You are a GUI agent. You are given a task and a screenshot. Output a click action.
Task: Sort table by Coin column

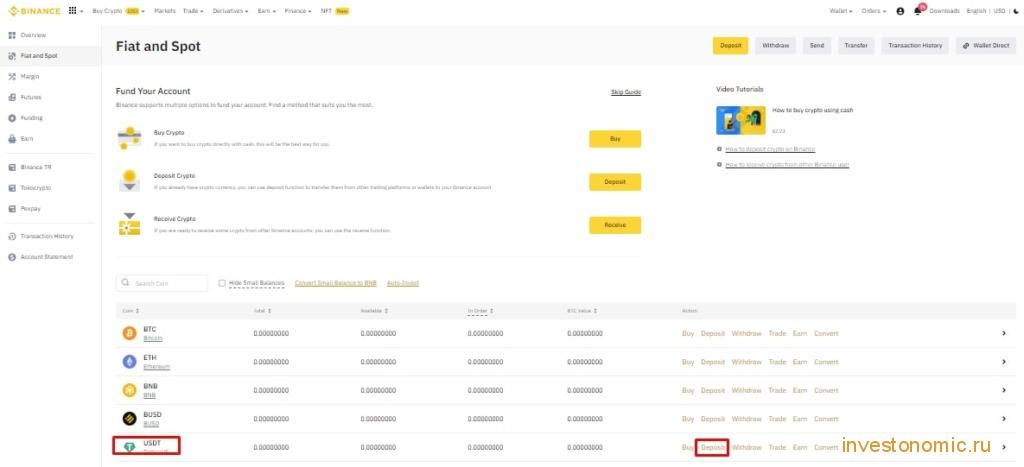pos(131,311)
